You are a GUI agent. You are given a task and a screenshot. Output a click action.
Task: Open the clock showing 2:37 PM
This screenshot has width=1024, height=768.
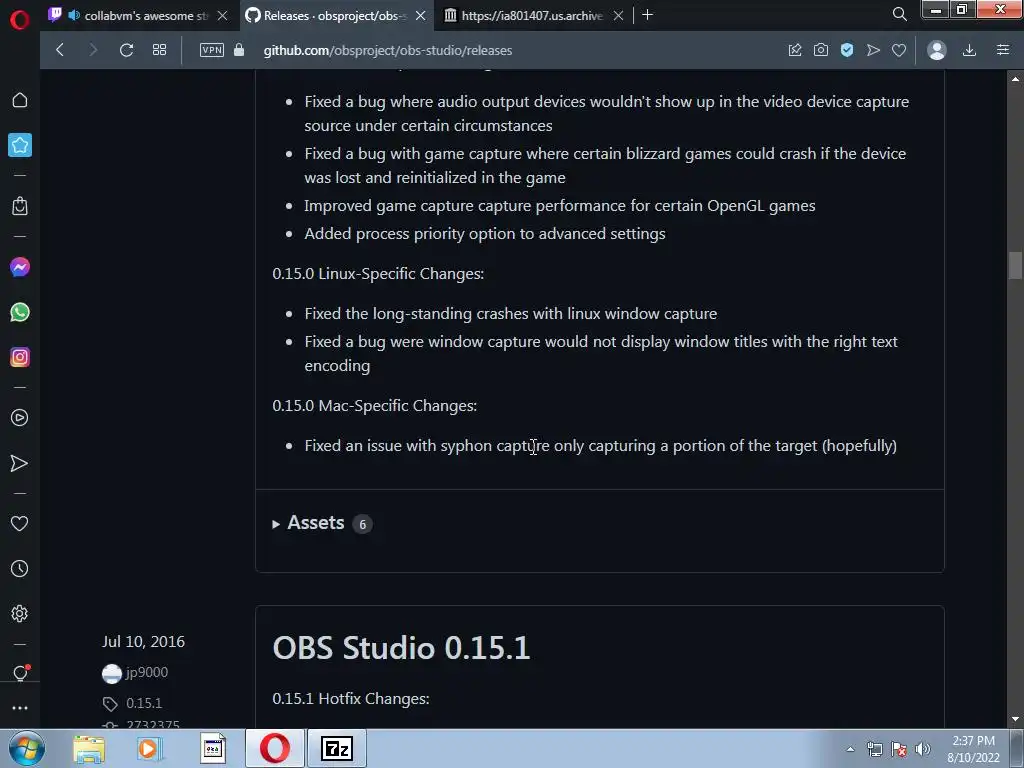coord(973,749)
